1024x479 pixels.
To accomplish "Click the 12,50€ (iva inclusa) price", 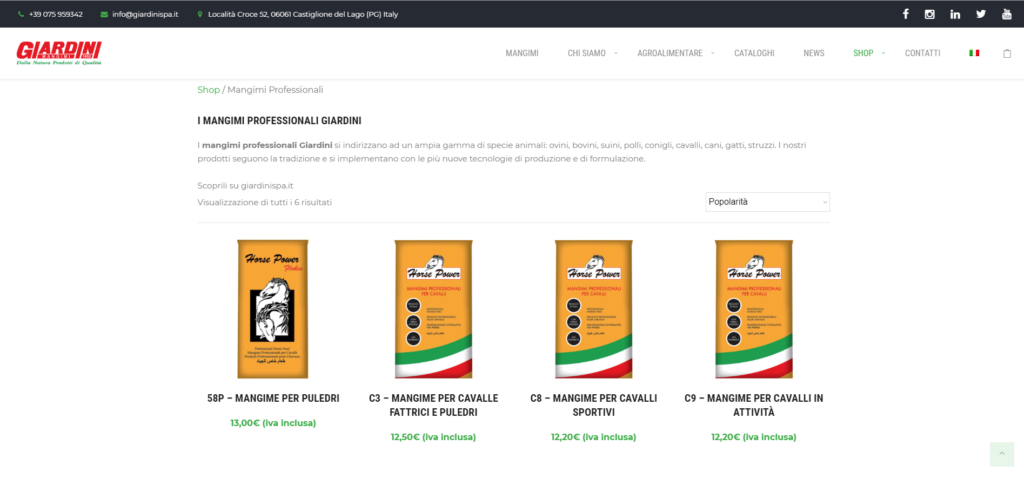I will click(433, 437).
